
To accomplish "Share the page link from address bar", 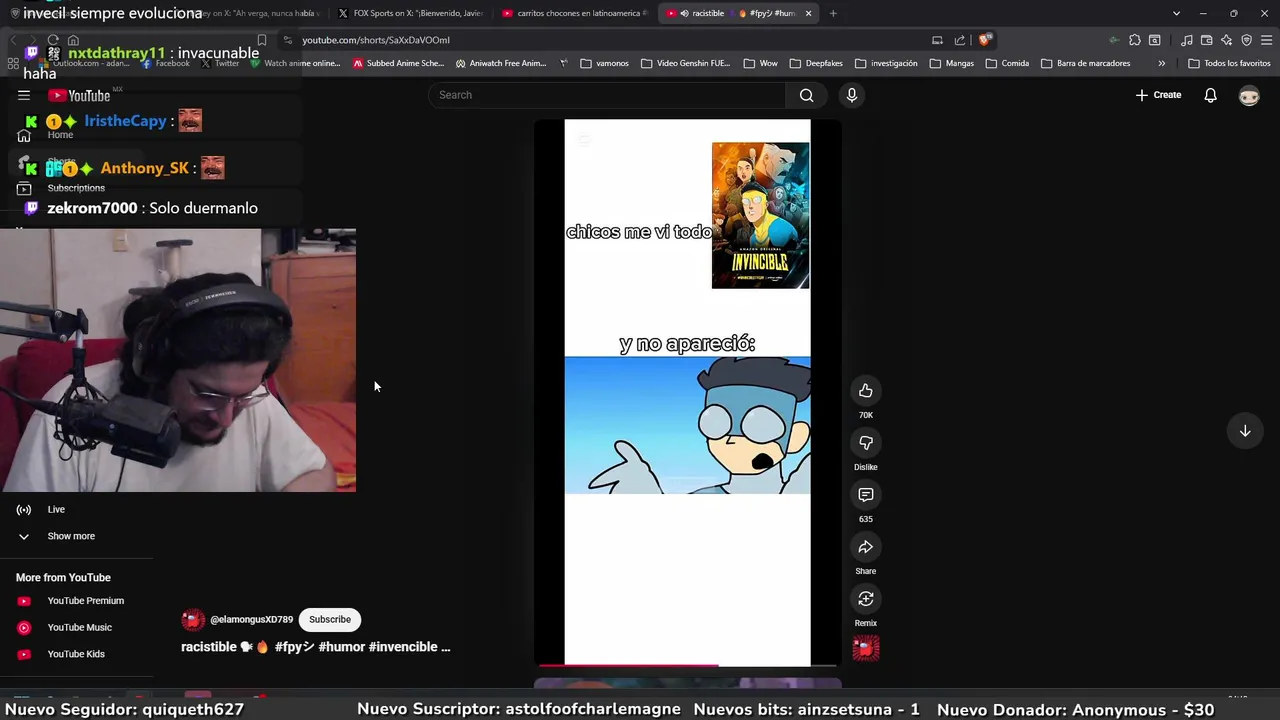I will [x=960, y=40].
